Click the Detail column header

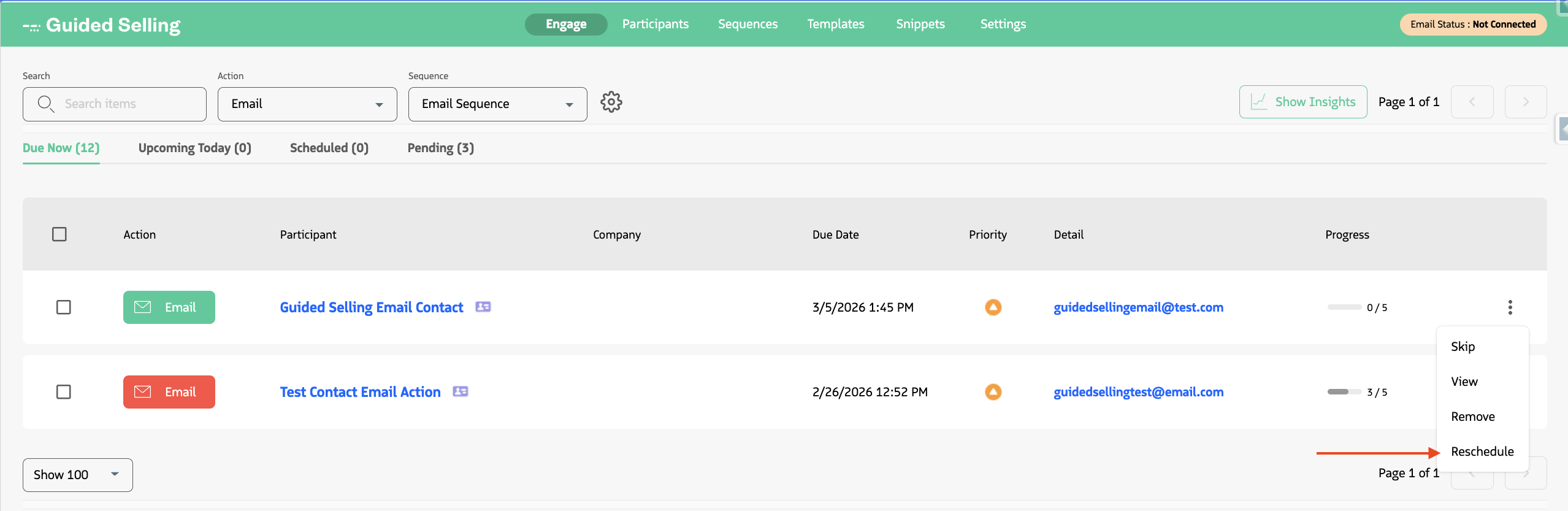tap(1068, 234)
